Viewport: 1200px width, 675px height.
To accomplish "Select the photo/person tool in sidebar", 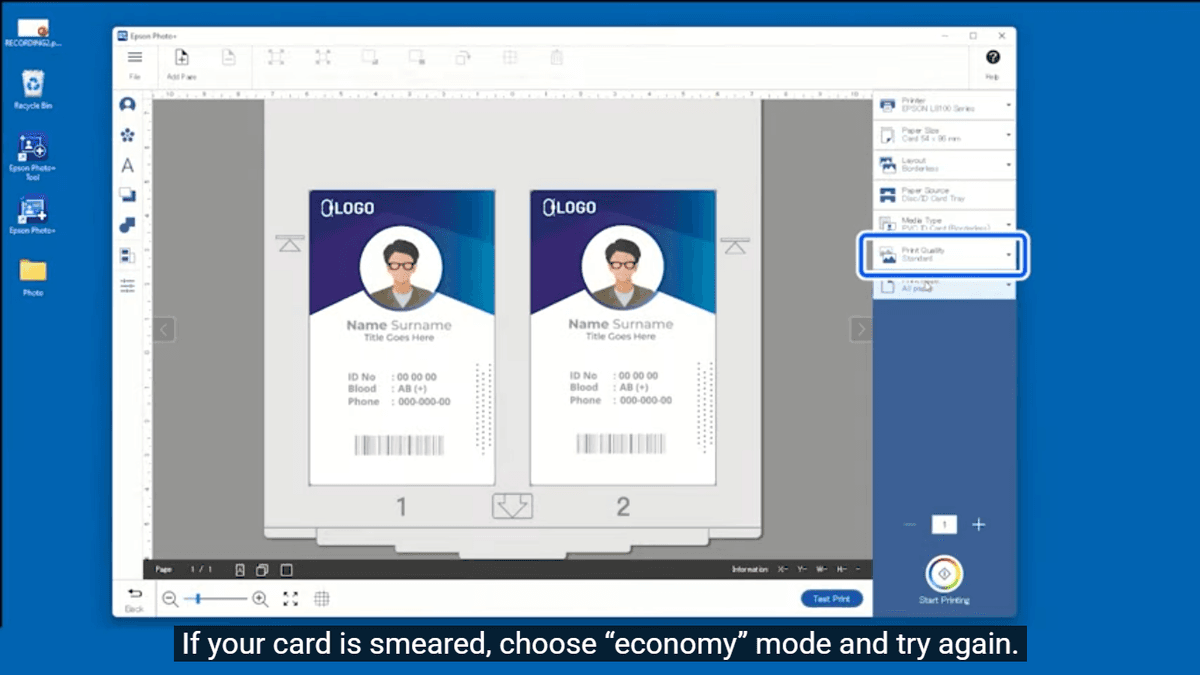I will pyautogui.click(x=127, y=105).
